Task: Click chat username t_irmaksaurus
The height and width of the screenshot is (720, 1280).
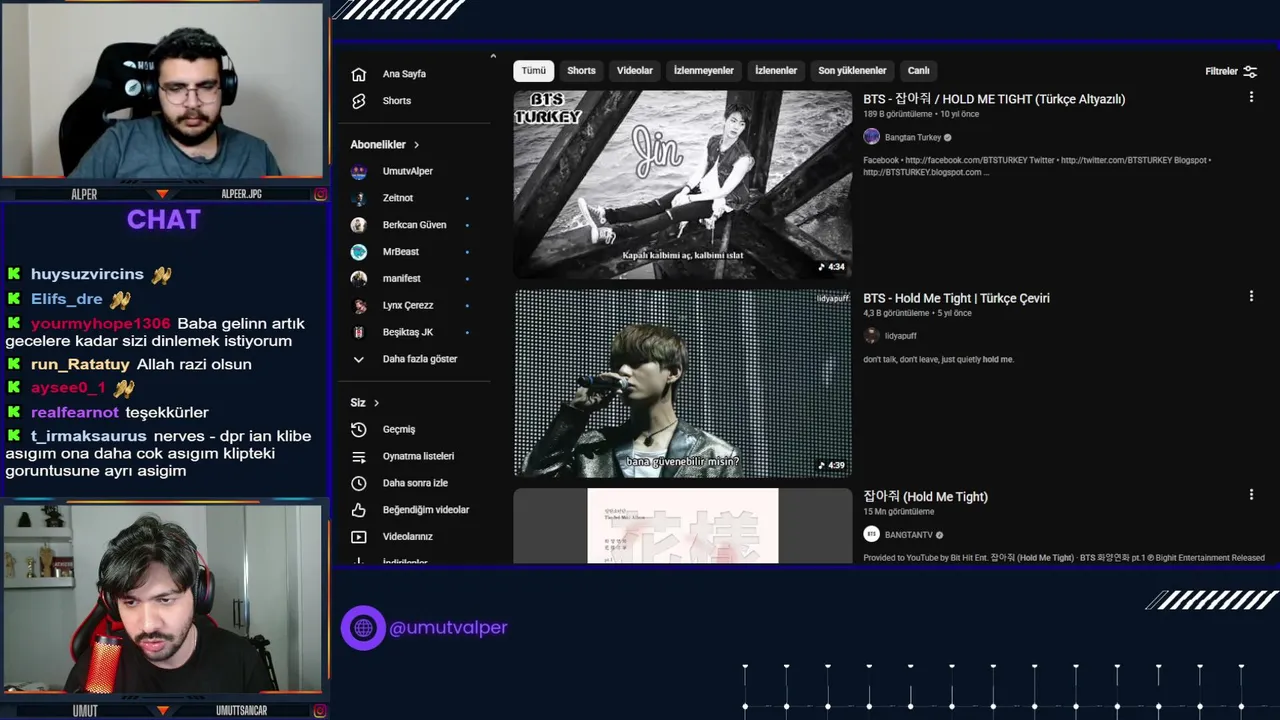Action: coord(89,436)
